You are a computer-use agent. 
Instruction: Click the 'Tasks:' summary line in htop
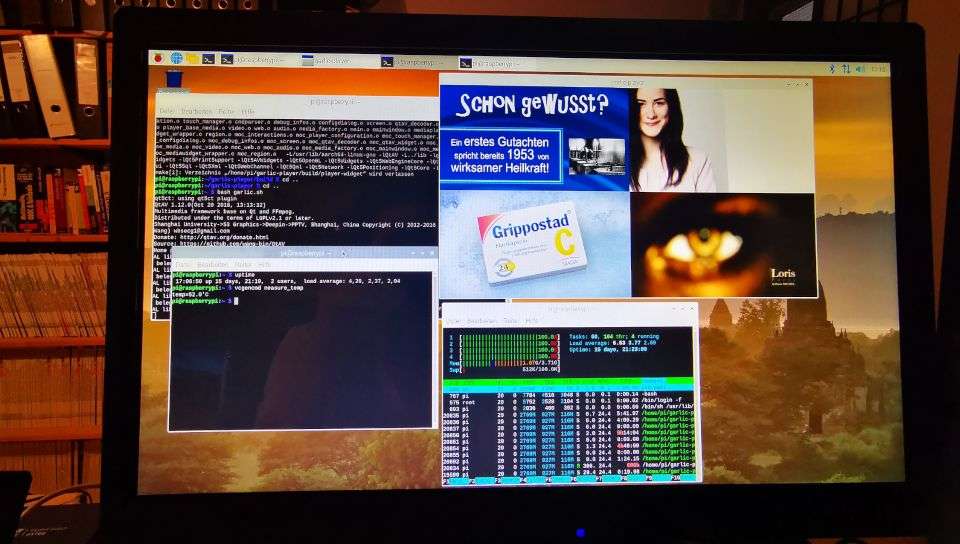(614, 337)
